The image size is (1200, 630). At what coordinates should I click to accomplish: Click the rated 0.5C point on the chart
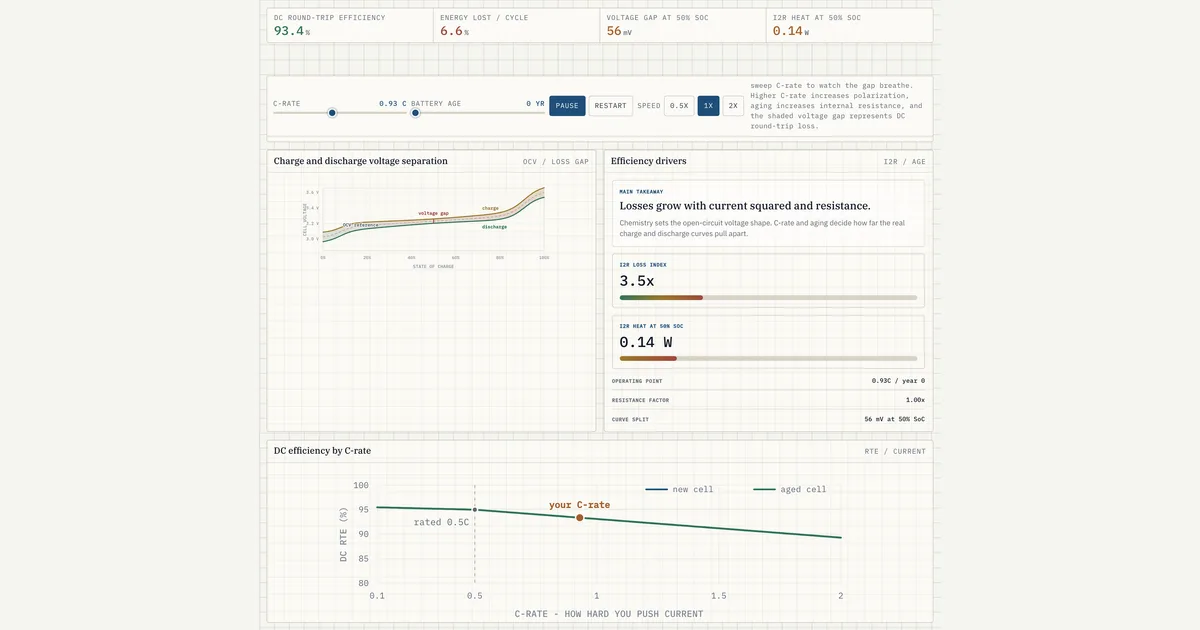tap(475, 510)
